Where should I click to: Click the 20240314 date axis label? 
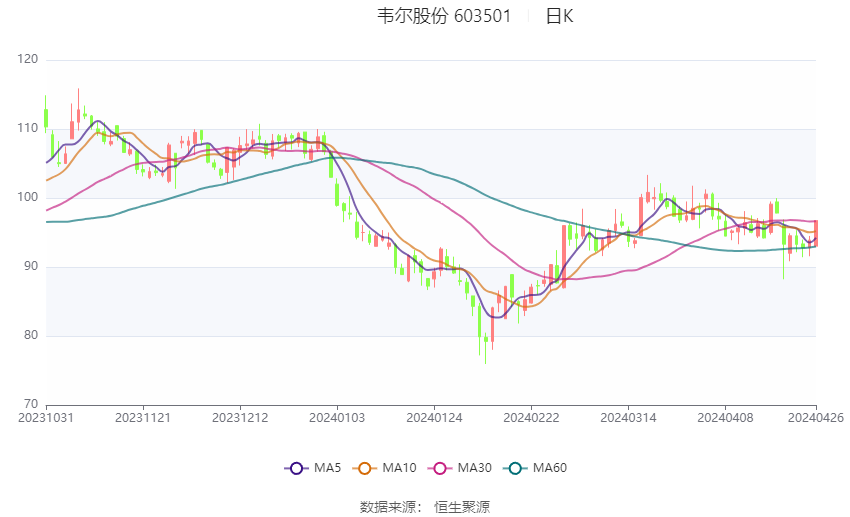[x=628, y=418]
